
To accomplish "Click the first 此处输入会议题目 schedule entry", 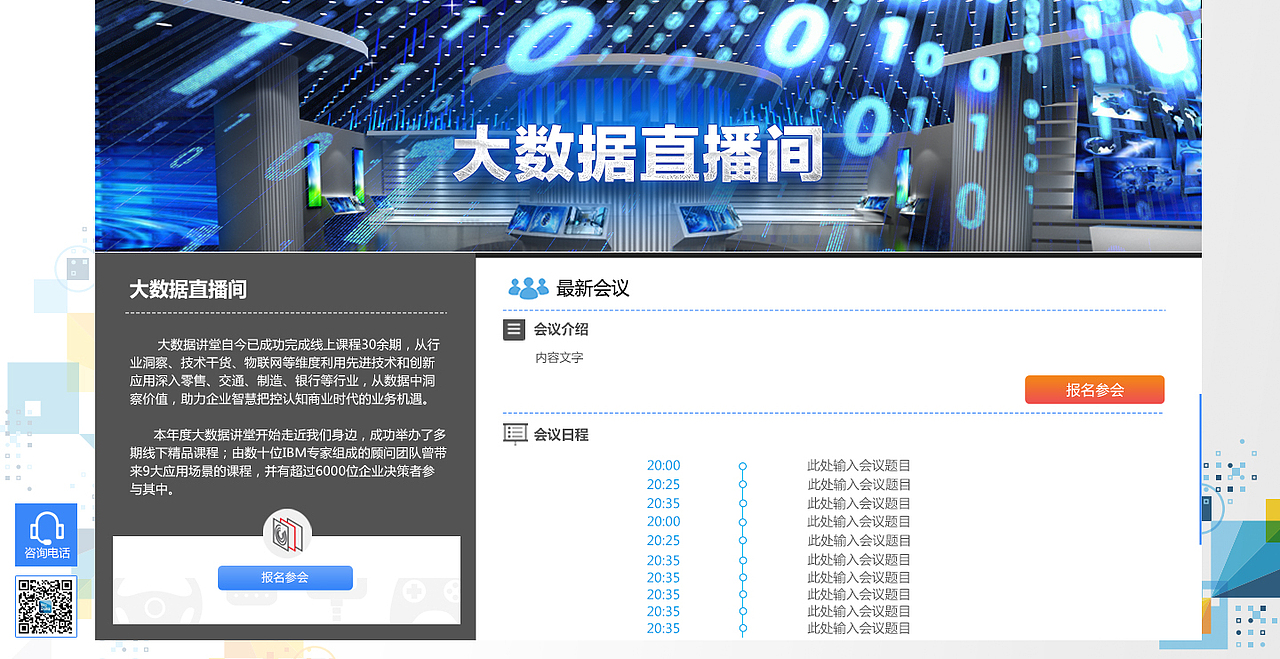I will [x=858, y=465].
